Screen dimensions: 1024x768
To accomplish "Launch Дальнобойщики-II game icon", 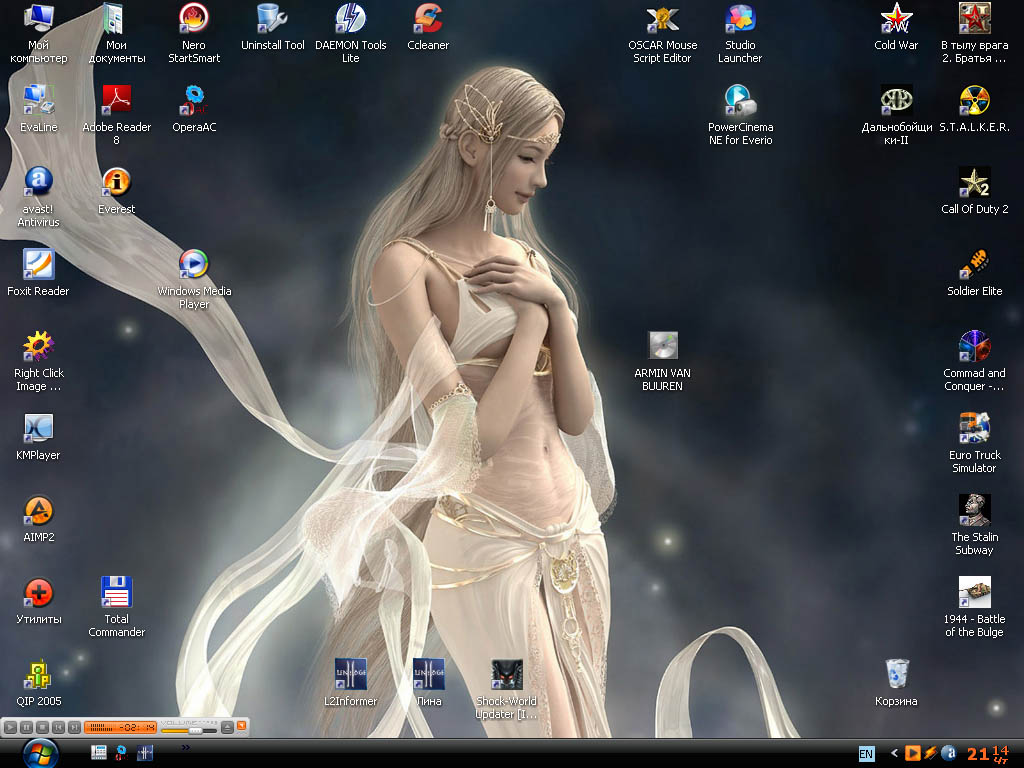I will [x=896, y=115].
